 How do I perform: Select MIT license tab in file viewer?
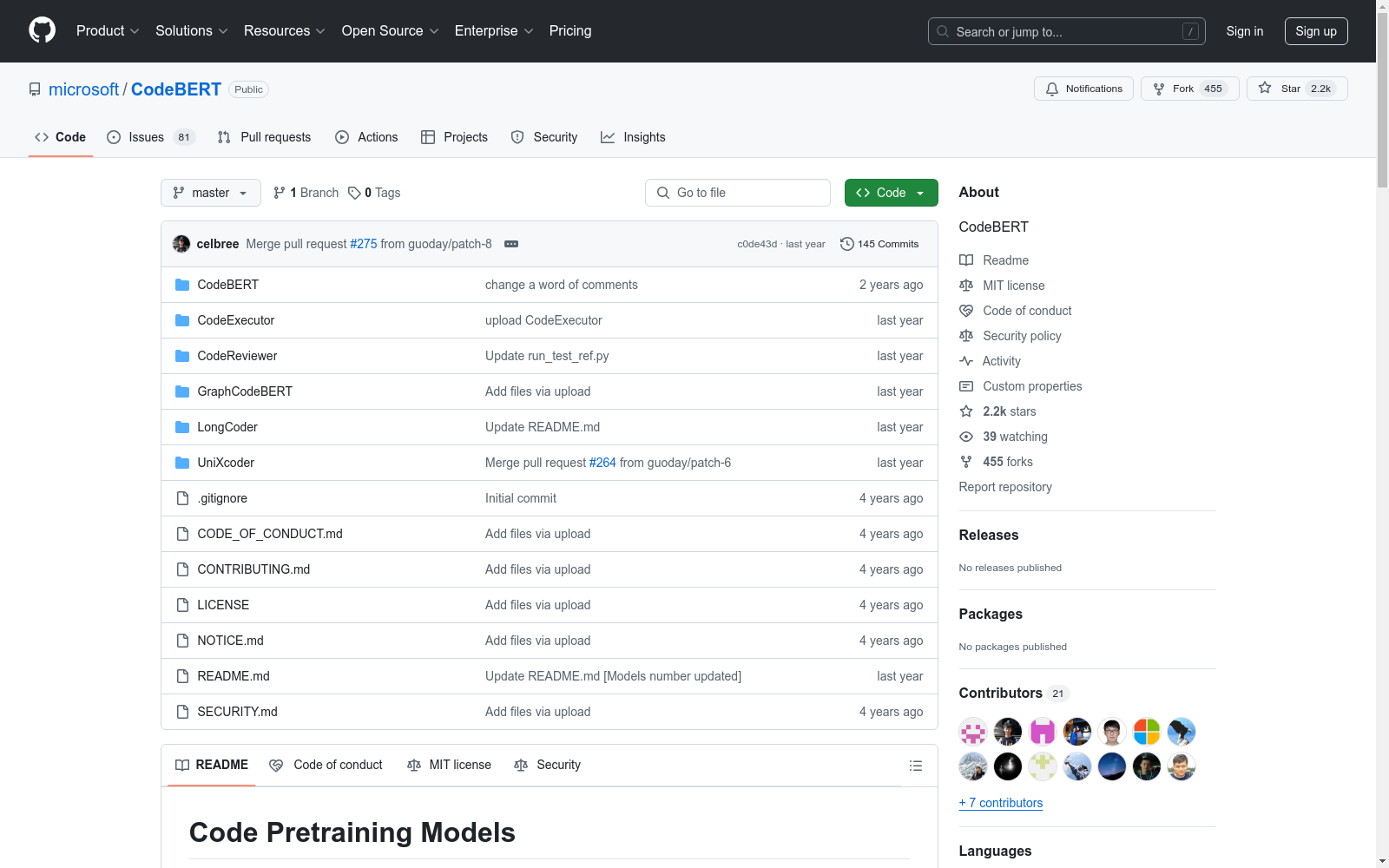tap(449, 765)
